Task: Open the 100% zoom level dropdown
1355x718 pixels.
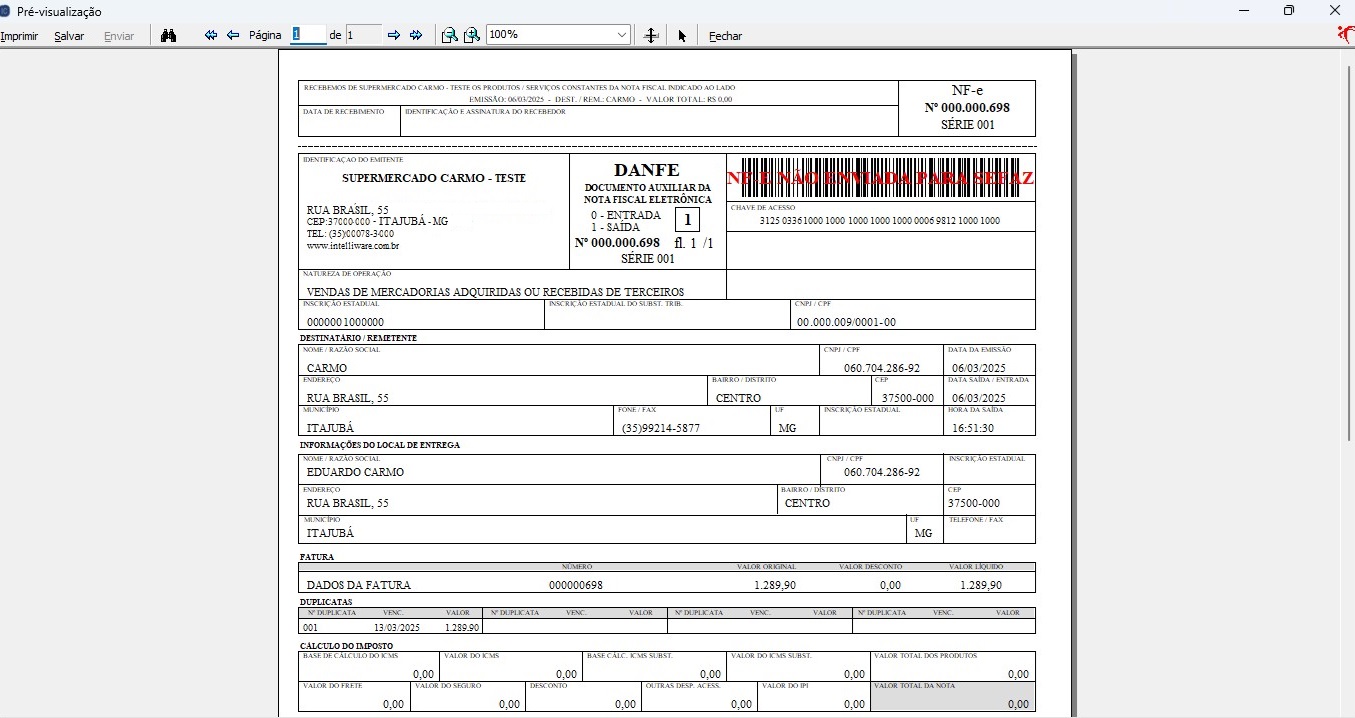Action: pos(622,35)
